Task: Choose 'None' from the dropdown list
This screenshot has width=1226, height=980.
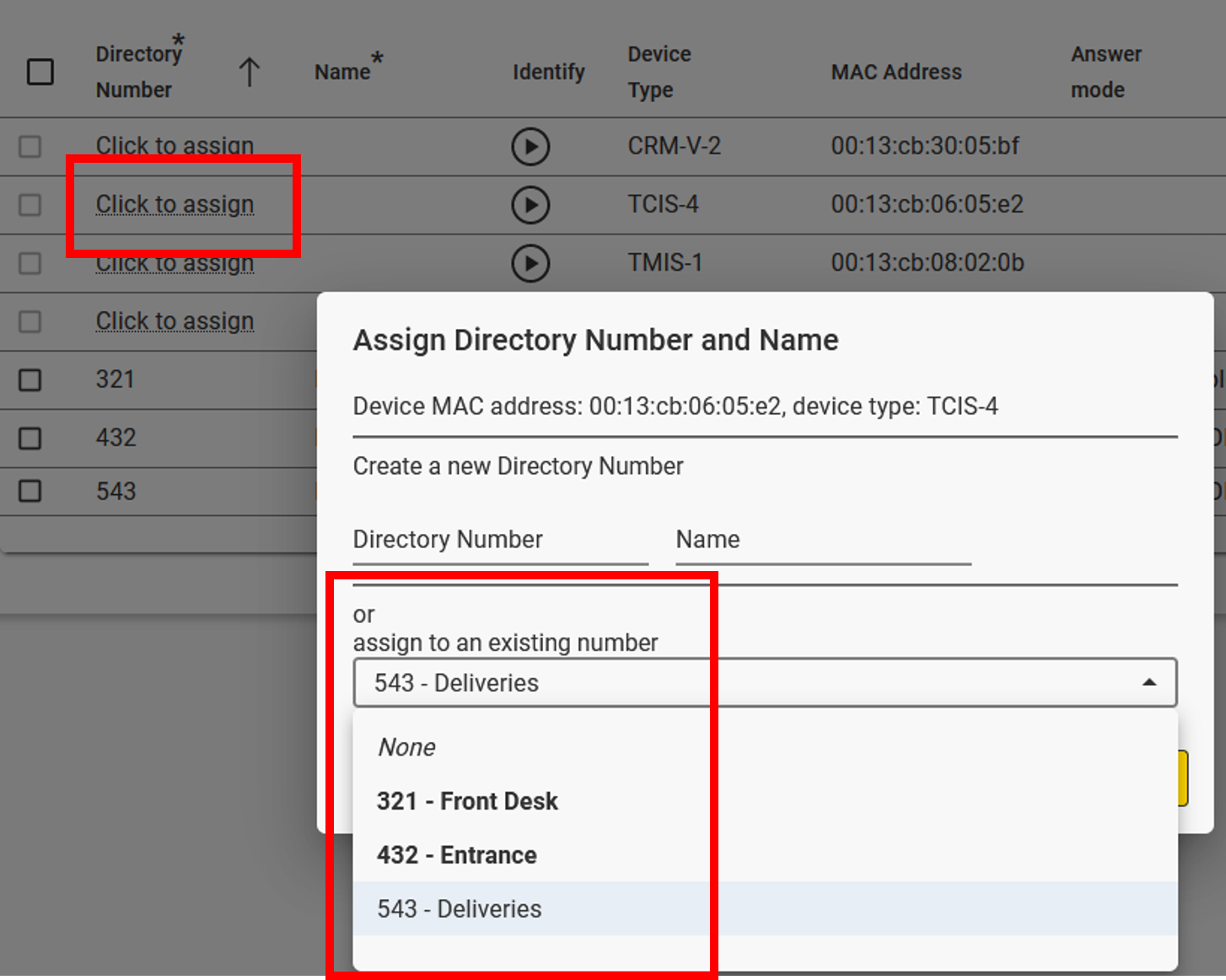Action: pos(406,747)
